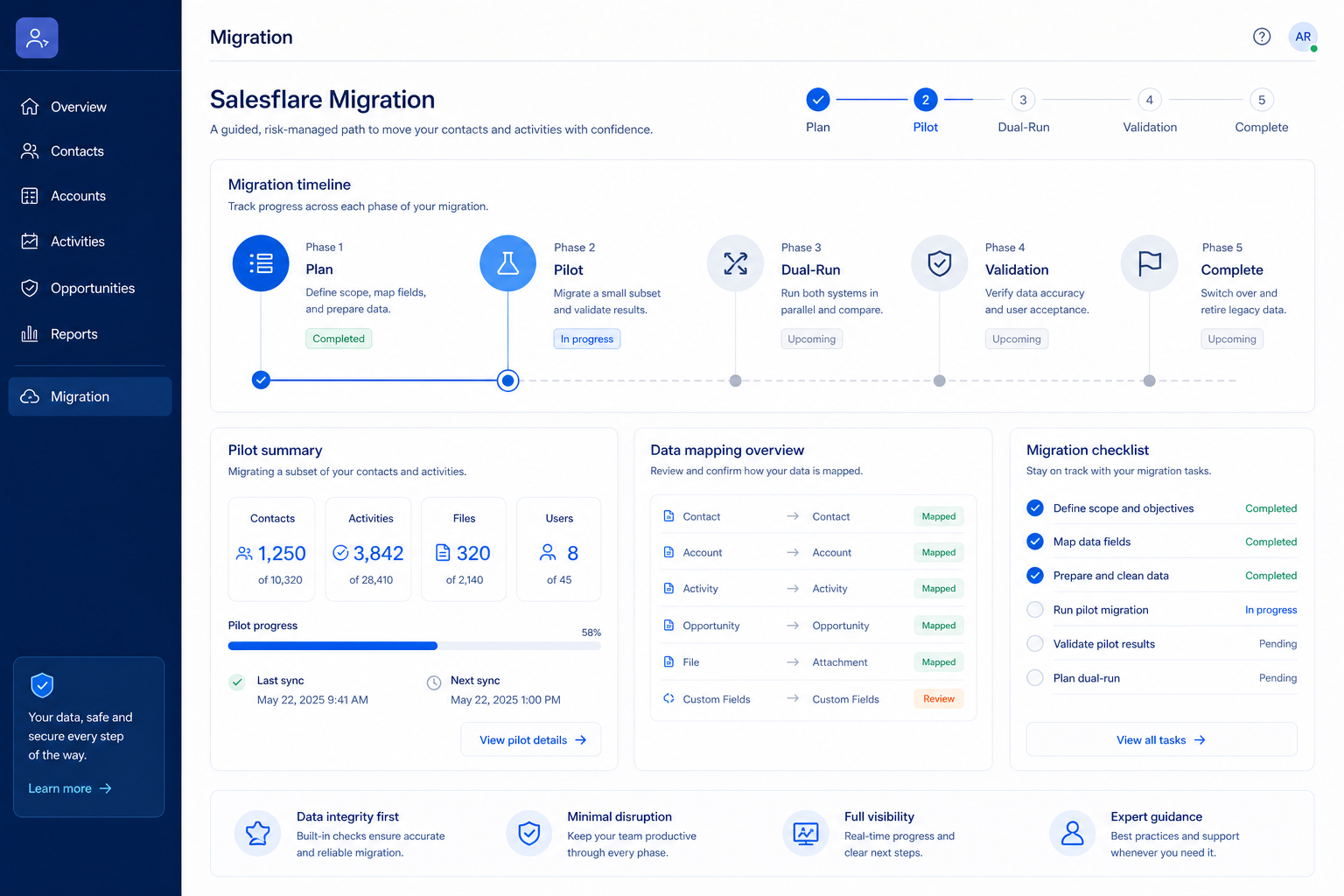Click the Activities checkmark circle icon
This screenshot has width=1344, height=896.
[x=341, y=553]
